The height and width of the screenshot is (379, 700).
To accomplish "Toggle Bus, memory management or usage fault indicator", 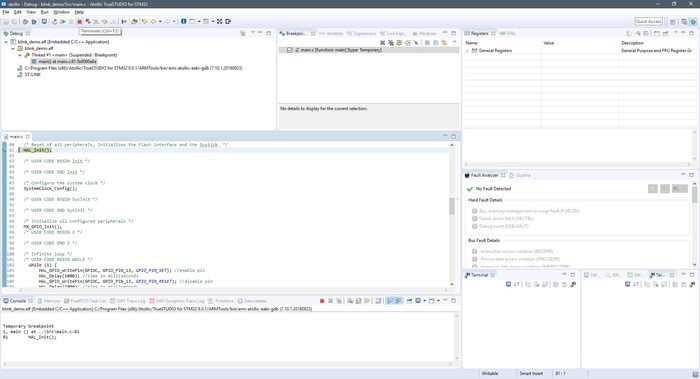I will point(475,211).
